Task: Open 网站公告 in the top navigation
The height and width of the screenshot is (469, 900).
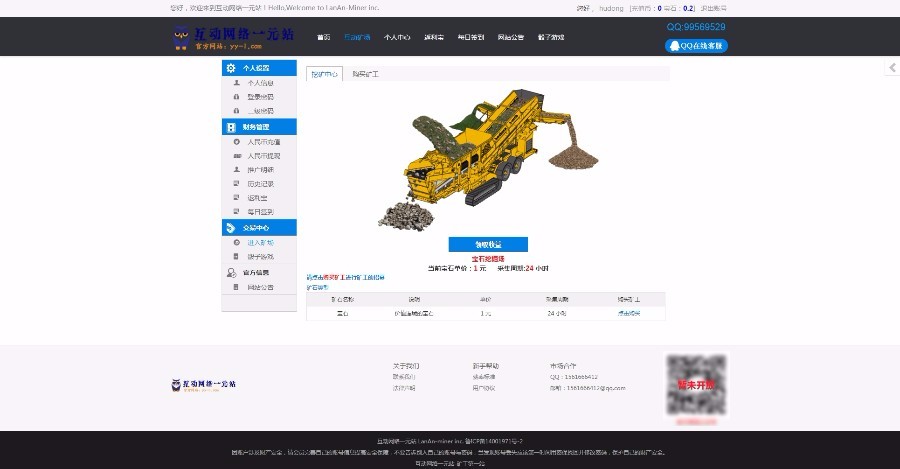Action: coord(511,37)
